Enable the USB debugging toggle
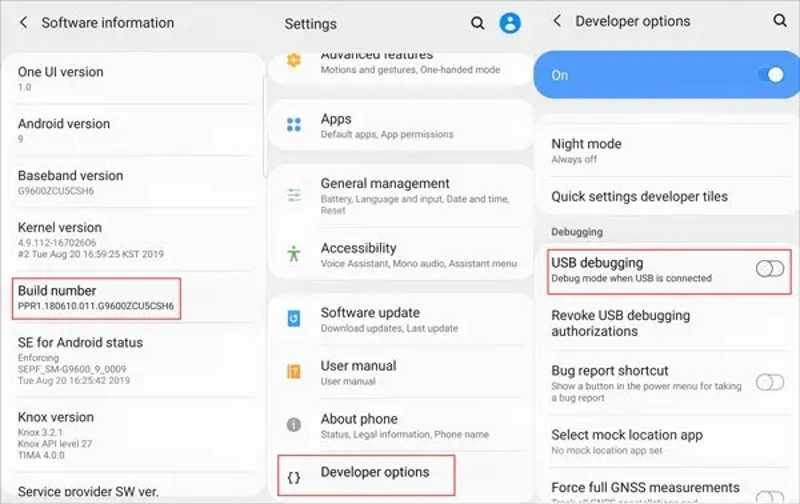 770,269
